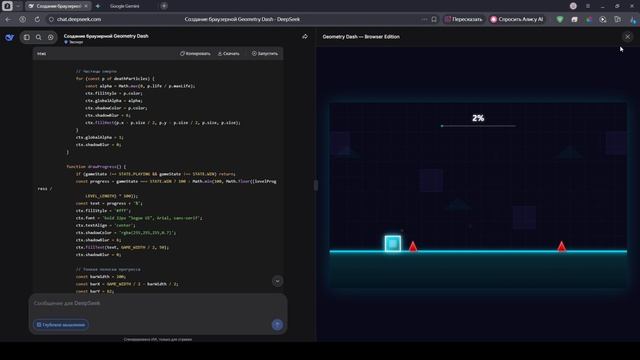Focus the Сообщение для DeepSeek input field
This screenshot has width=640, height=360.
(x=158, y=303)
